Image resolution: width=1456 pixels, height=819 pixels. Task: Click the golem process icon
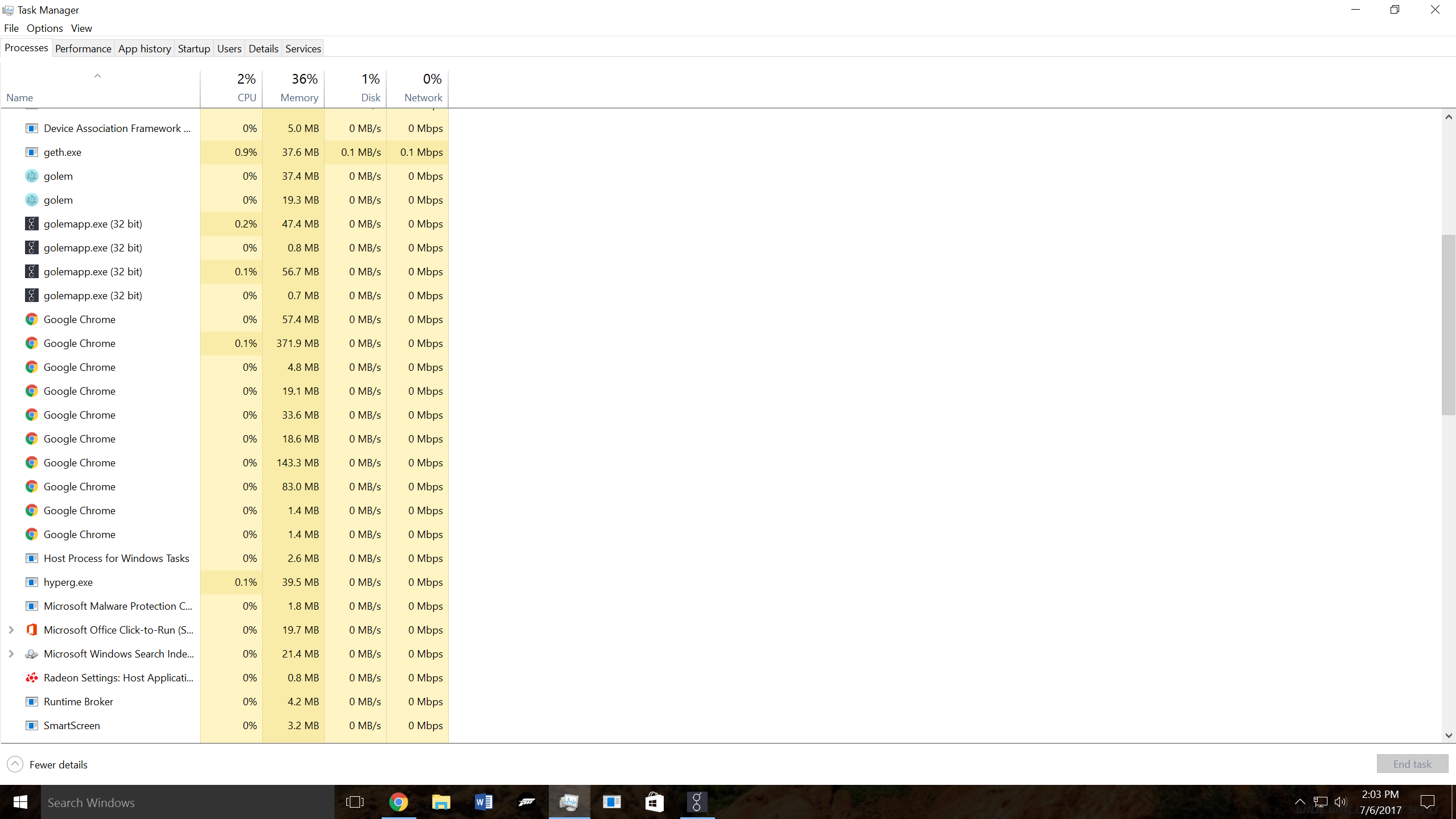pos(31,176)
